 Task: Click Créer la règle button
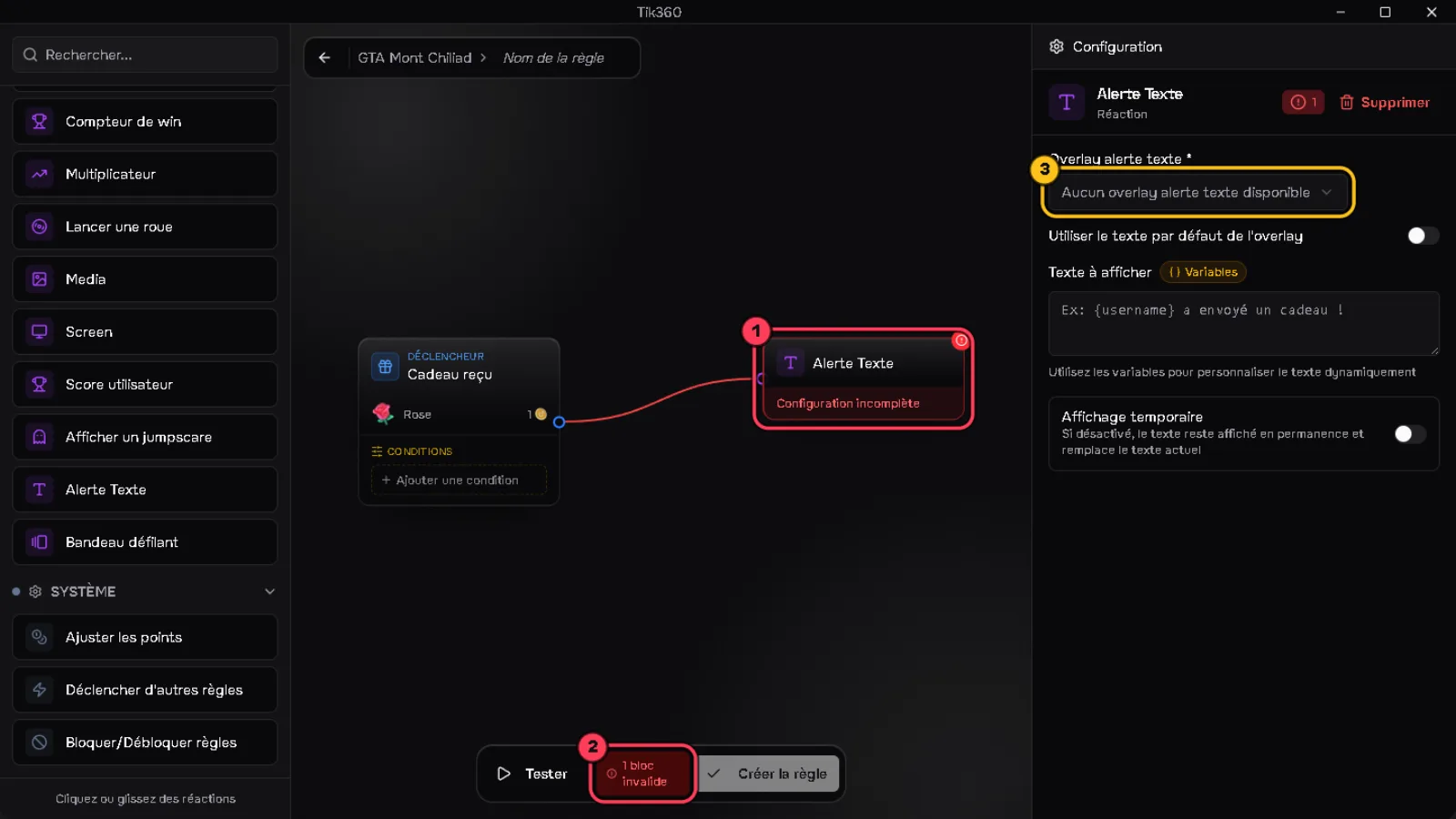click(x=769, y=773)
